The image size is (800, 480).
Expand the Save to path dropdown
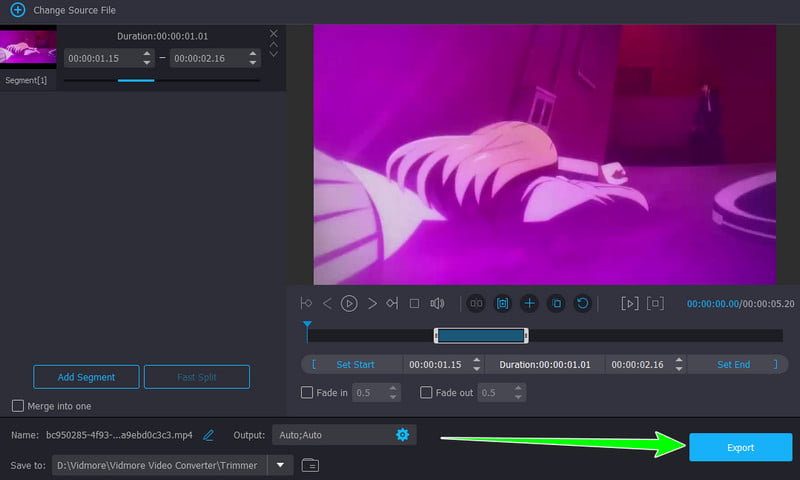(280, 465)
